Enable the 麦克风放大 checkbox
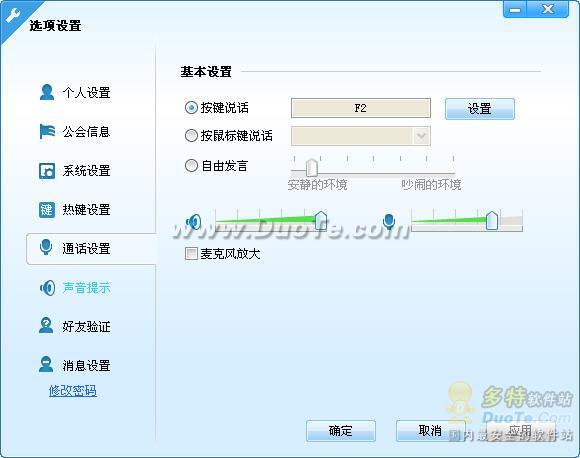The image size is (580, 458). (x=191, y=254)
